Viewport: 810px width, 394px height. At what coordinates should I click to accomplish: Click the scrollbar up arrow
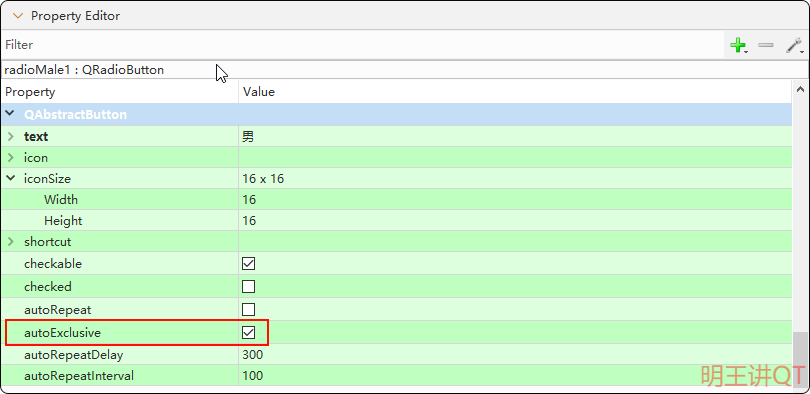pyautogui.click(x=800, y=89)
